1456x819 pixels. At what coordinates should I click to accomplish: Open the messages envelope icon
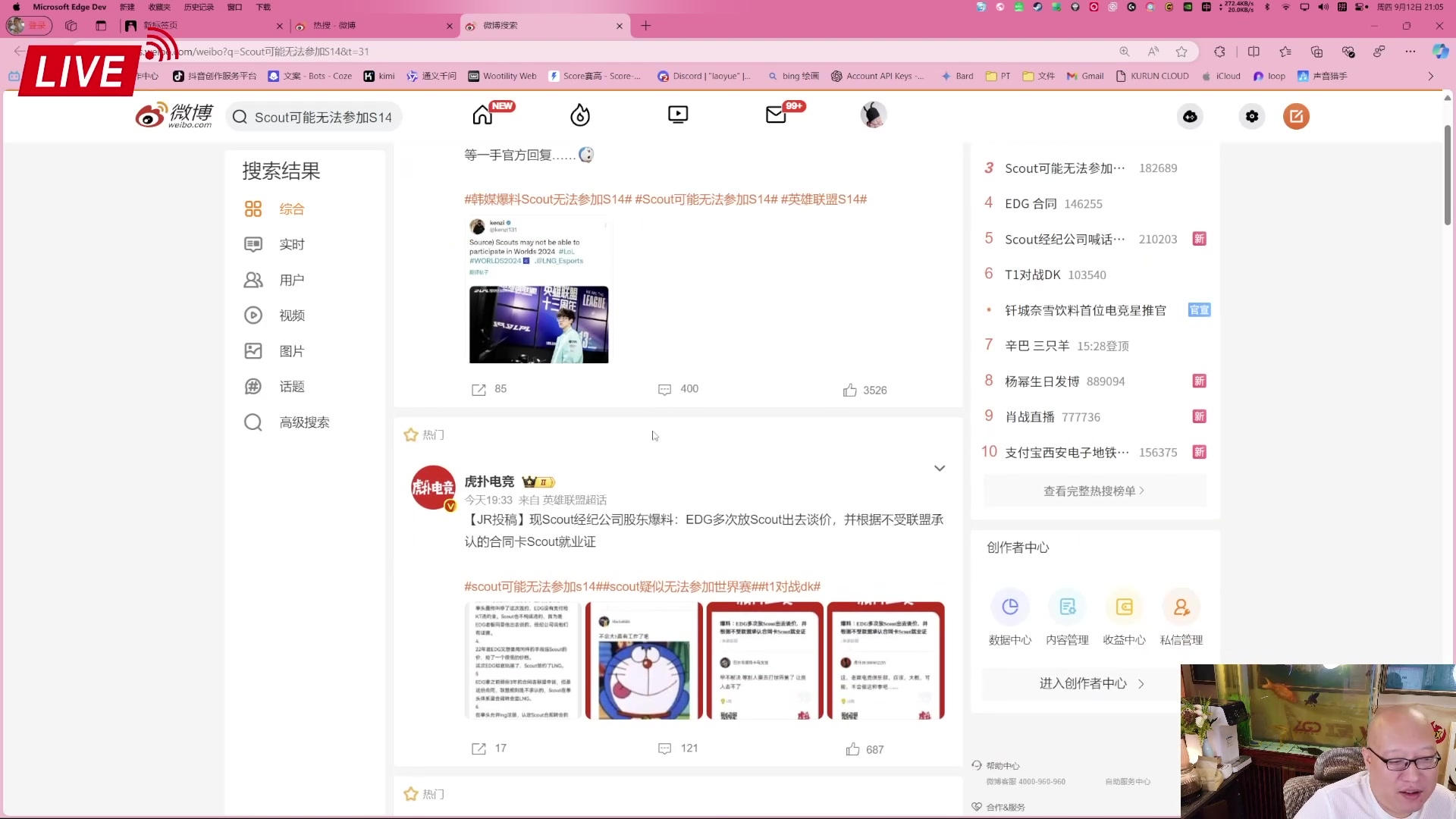coord(776,115)
